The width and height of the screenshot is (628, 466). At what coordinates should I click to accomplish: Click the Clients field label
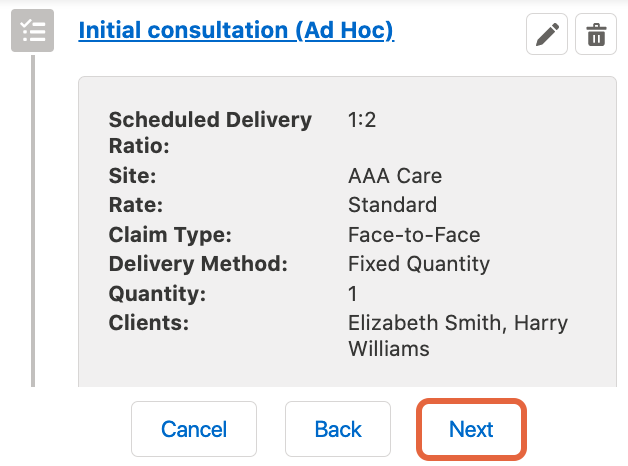[x=149, y=324]
